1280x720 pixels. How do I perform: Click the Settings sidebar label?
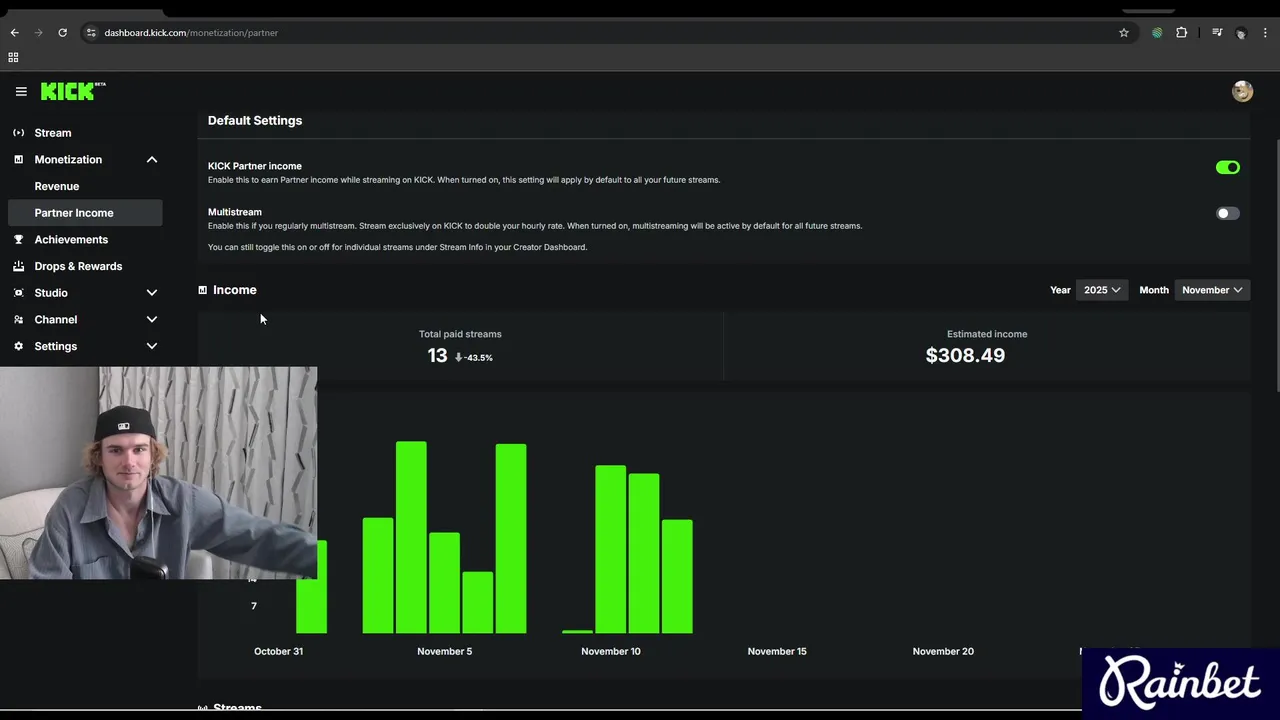pos(56,346)
